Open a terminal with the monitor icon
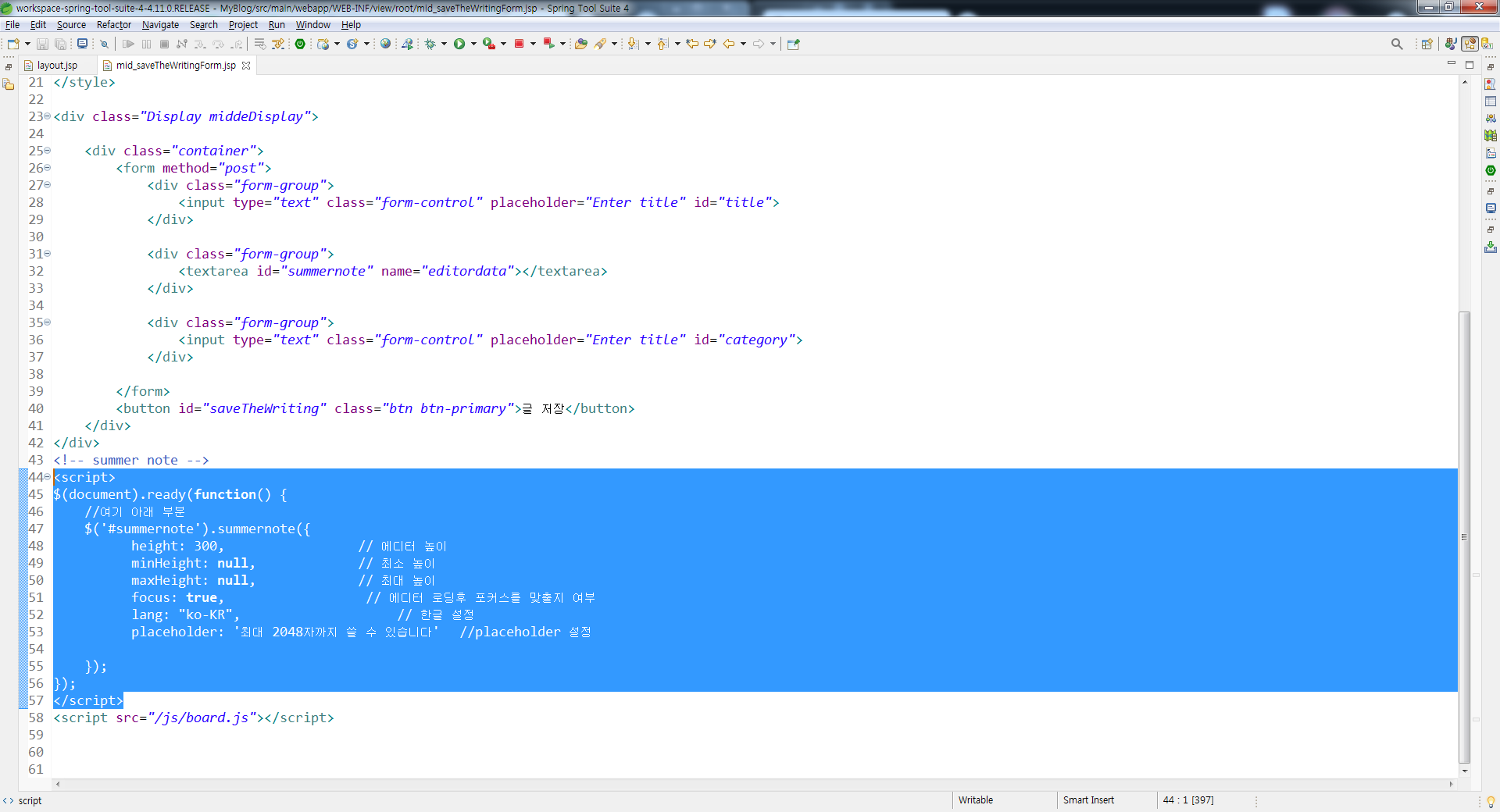This screenshot has width=1500, height=812. pos(82,44)
